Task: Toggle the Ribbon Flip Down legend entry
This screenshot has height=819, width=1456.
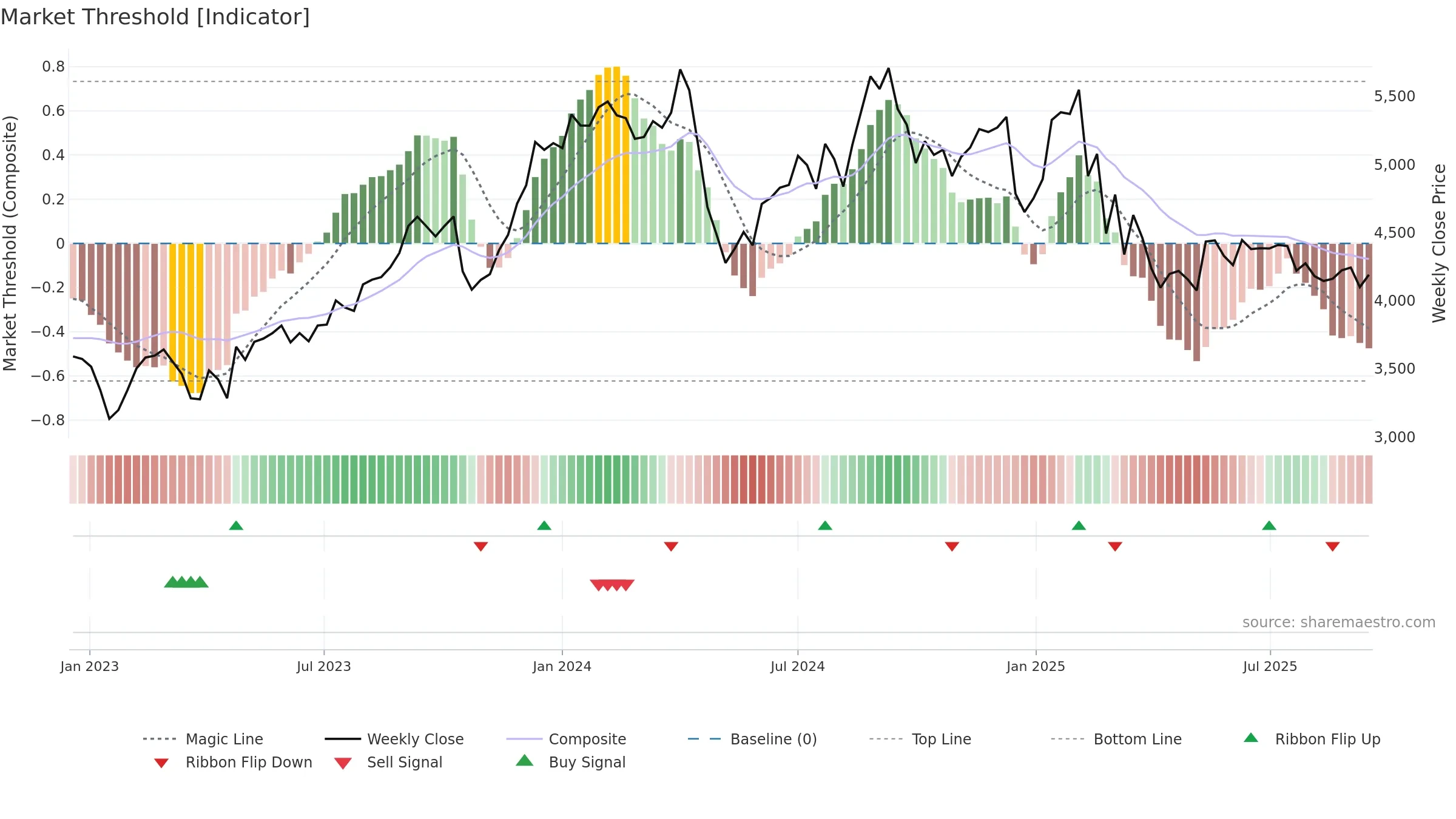Action: pos(233,763)
